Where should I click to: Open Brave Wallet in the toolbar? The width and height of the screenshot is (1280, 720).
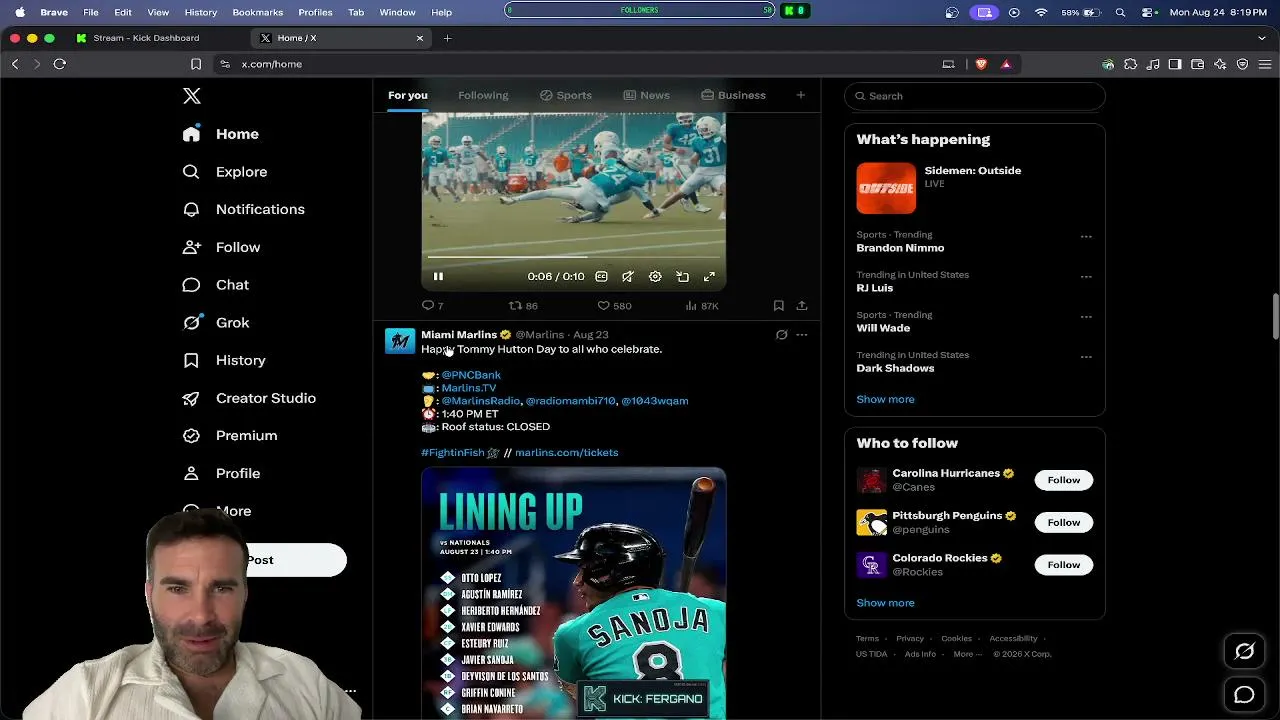point(1197,64)
